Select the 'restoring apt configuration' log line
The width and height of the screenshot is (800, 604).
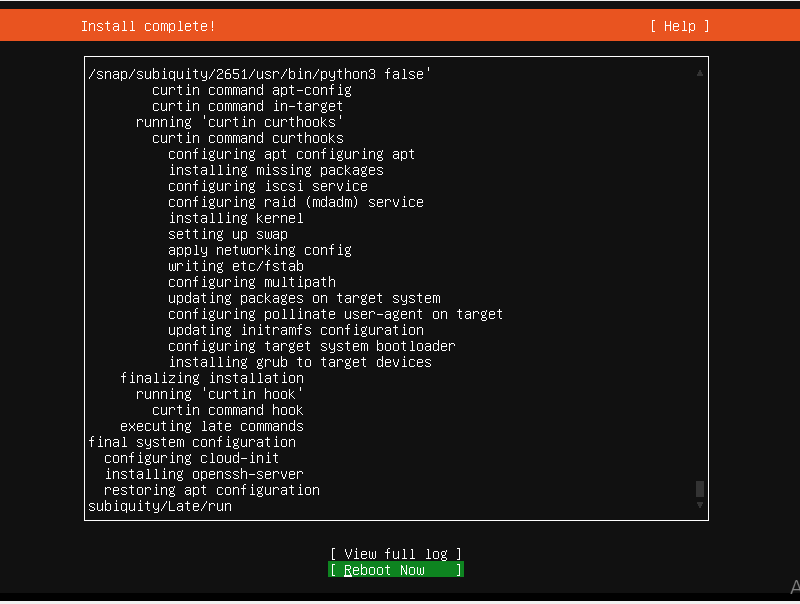point(211,490)
